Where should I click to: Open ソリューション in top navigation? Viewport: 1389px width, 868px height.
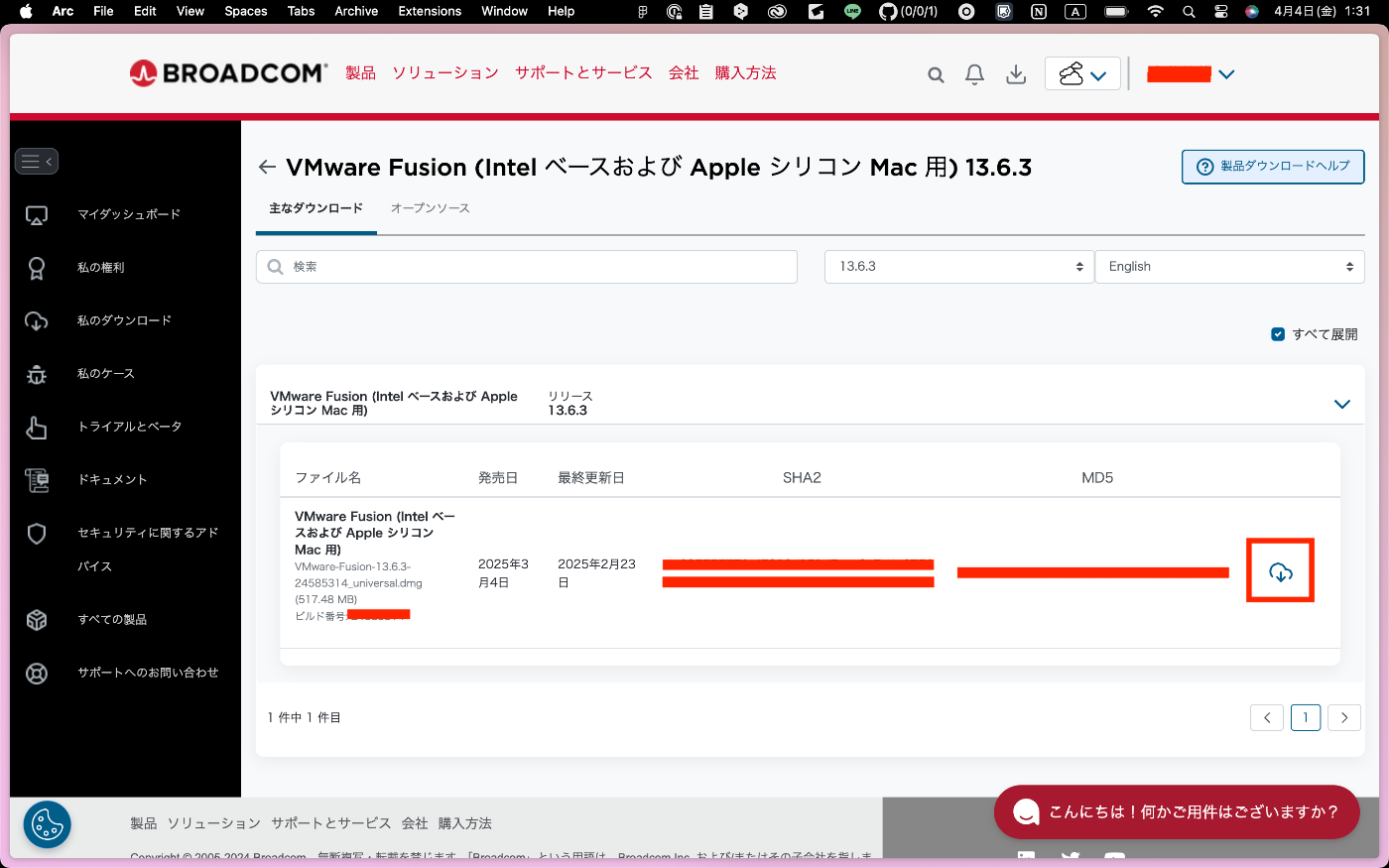click(445, 73)
